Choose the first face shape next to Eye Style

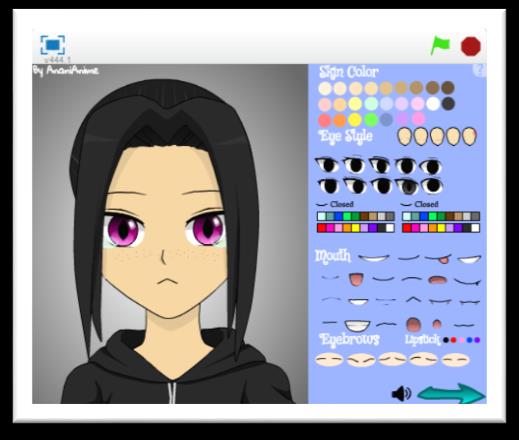tap(404, 137)
